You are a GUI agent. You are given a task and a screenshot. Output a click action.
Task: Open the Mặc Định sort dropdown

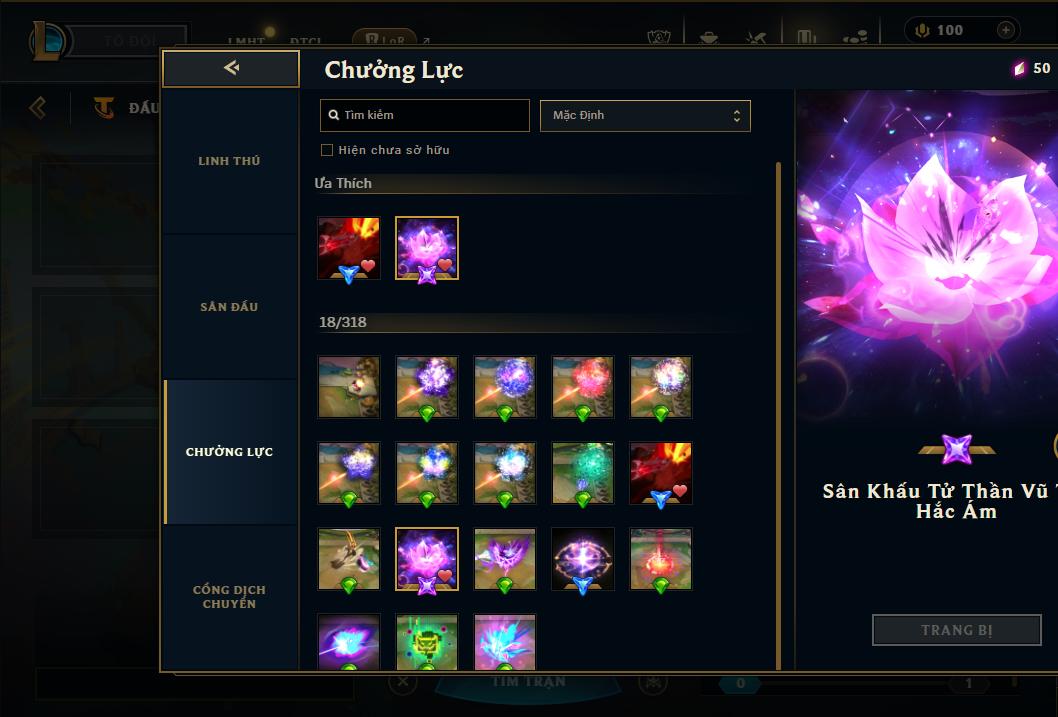(645, 115)
